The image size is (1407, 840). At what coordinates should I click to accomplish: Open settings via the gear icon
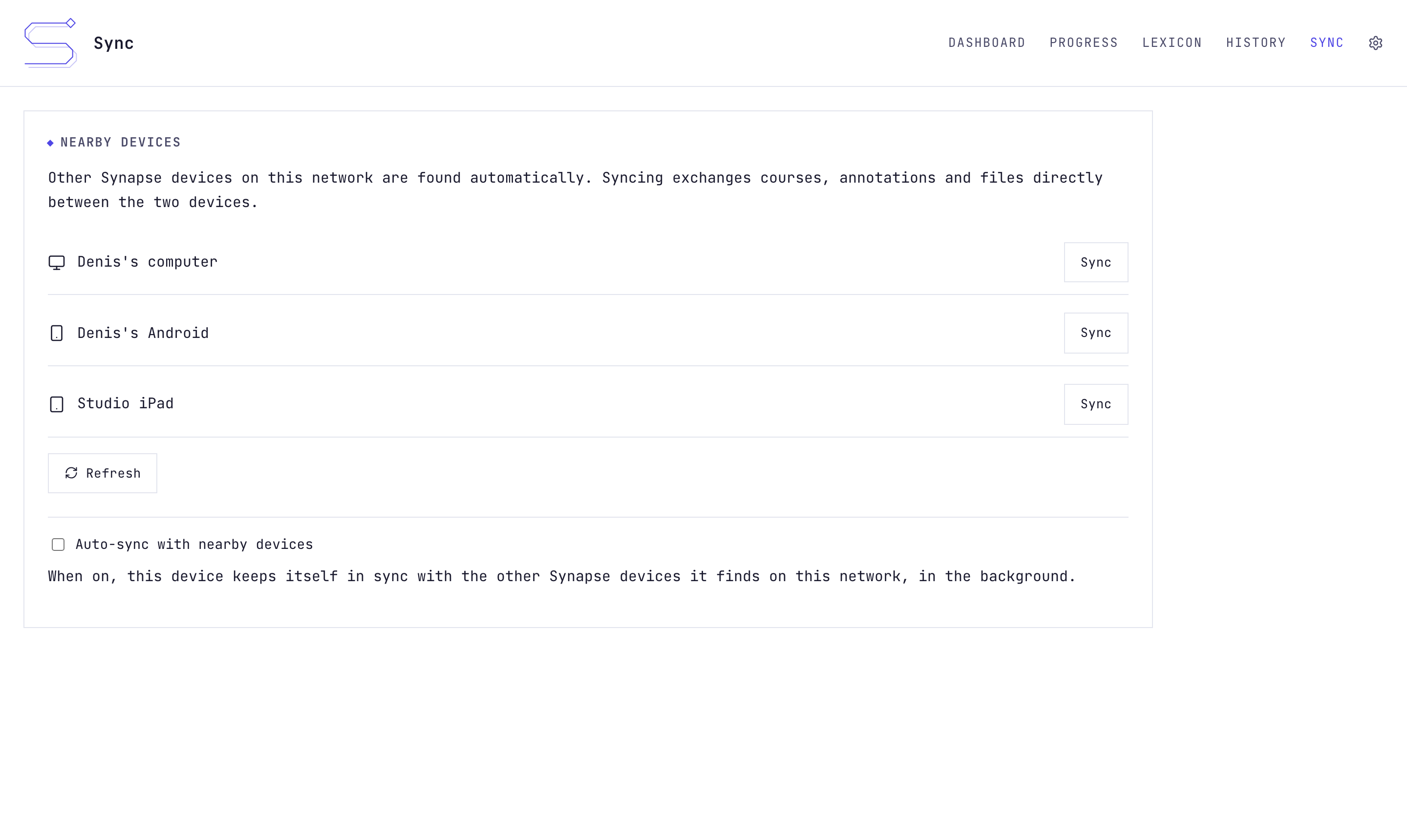click(1375, 43)
